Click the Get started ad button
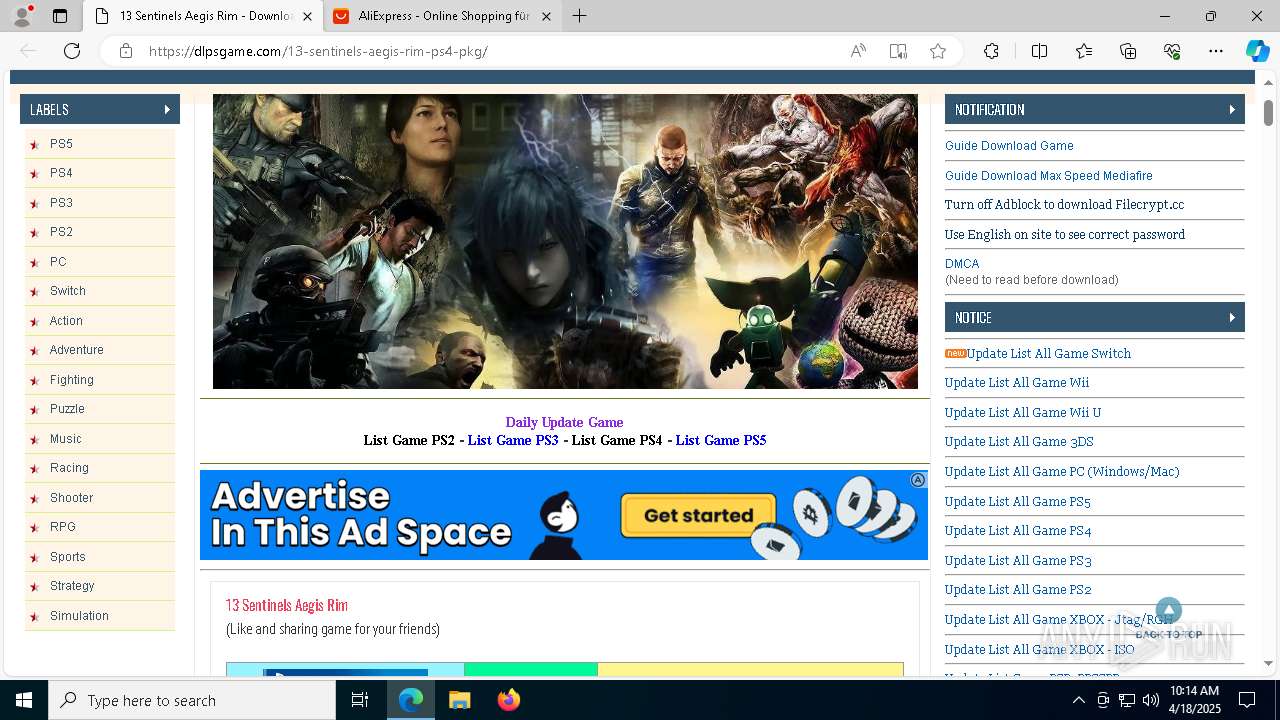1280x720 pixels. coord(698,516)
